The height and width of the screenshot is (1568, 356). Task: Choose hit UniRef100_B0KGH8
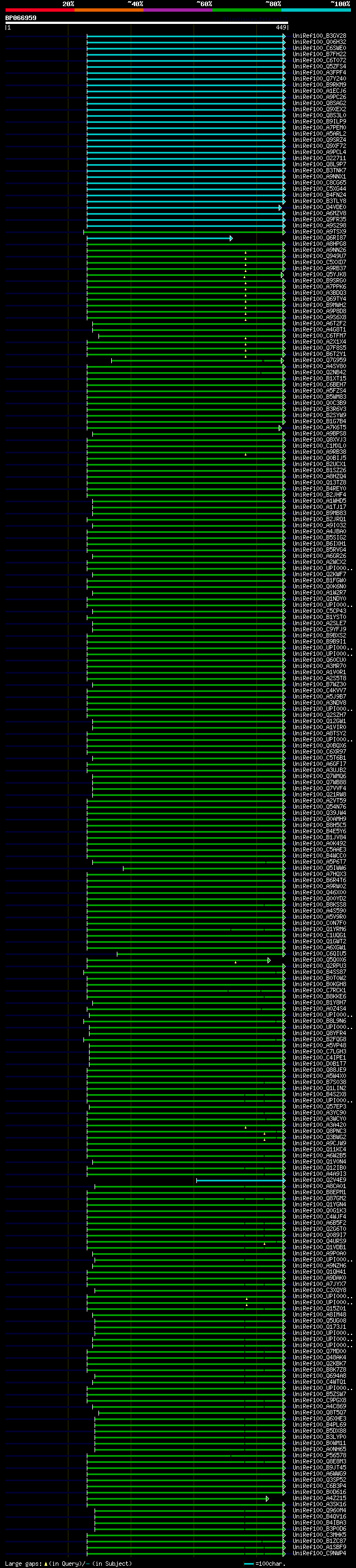[319, 985]
